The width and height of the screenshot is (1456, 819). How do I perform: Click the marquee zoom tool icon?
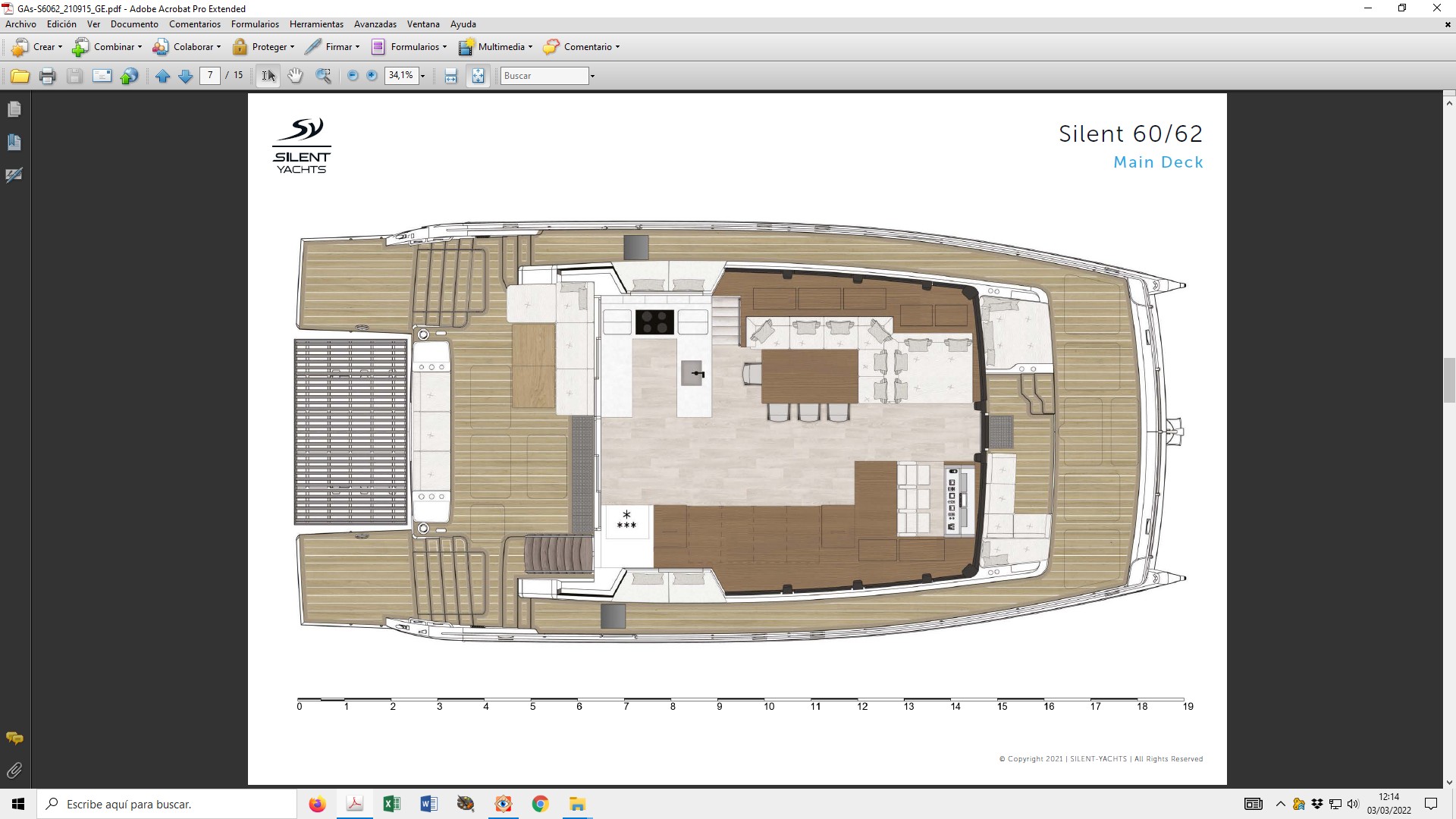click(324, 76)
